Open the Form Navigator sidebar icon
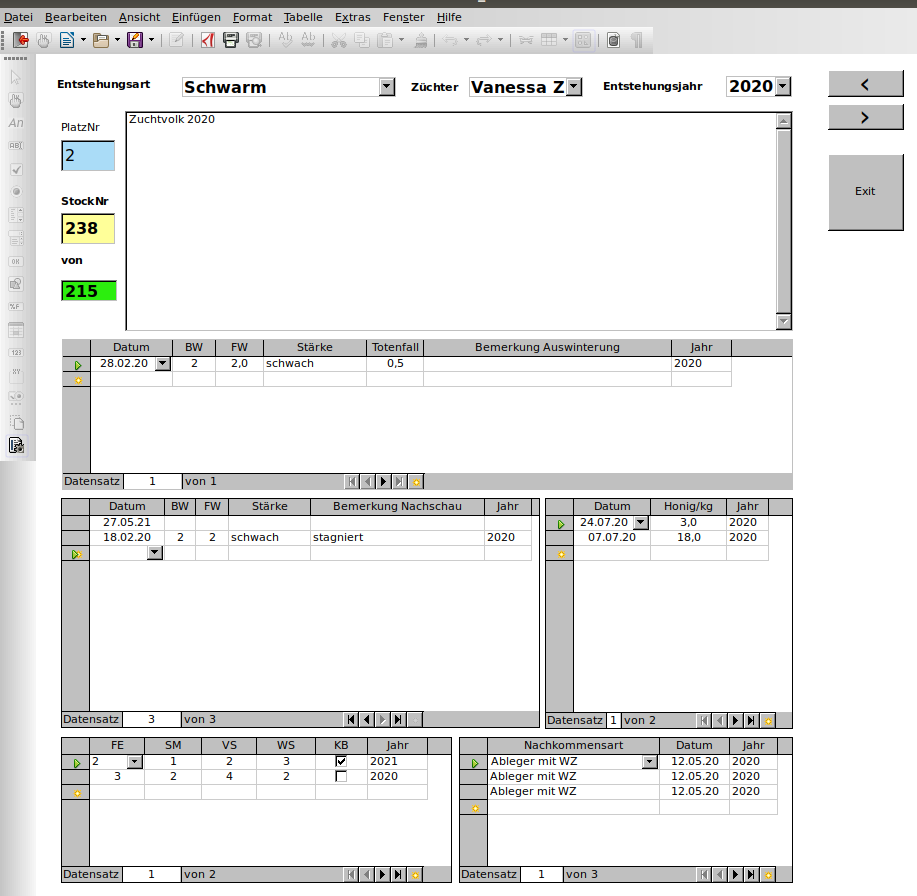This screenshot has height=896, width=917. (16, 446)
